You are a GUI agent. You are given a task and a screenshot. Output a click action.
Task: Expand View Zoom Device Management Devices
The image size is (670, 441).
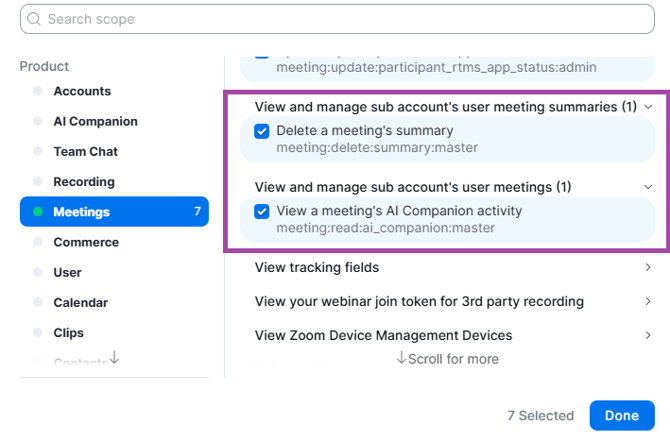(649, 336)
